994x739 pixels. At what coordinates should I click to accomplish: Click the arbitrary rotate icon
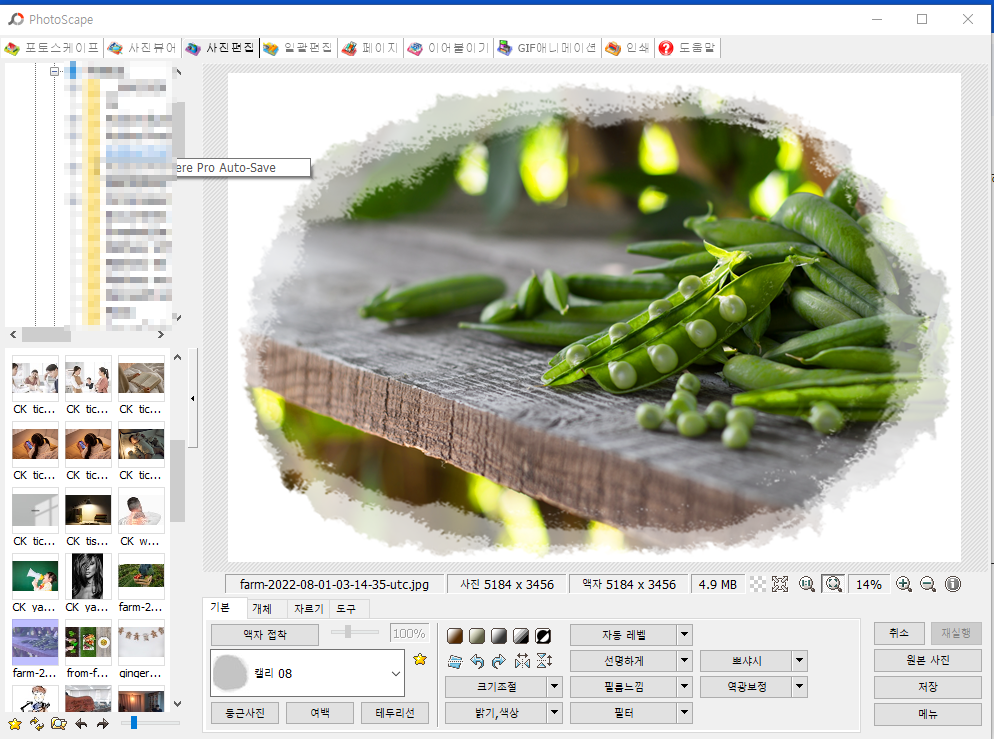pyautogui.click(x=455, y=662)
